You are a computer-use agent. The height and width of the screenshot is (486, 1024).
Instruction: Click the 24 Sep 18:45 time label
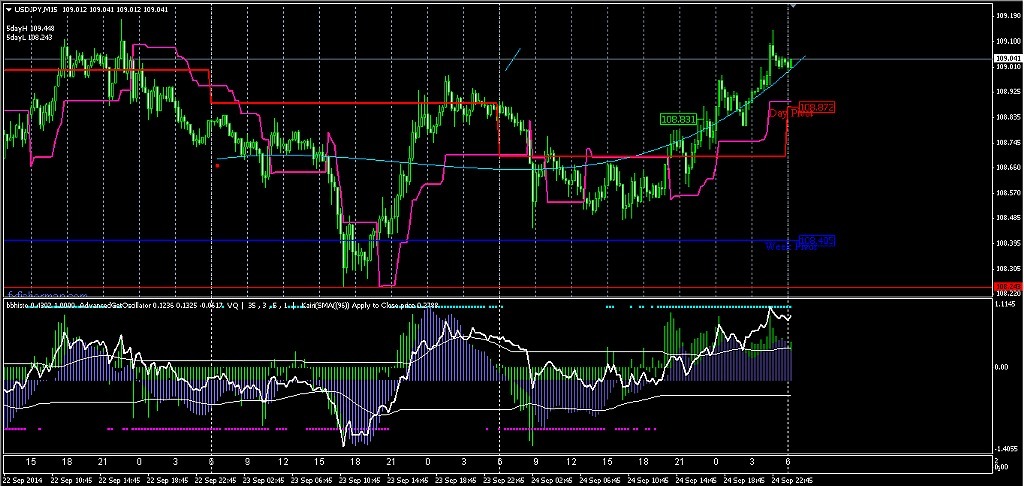[x=746, y=479]
